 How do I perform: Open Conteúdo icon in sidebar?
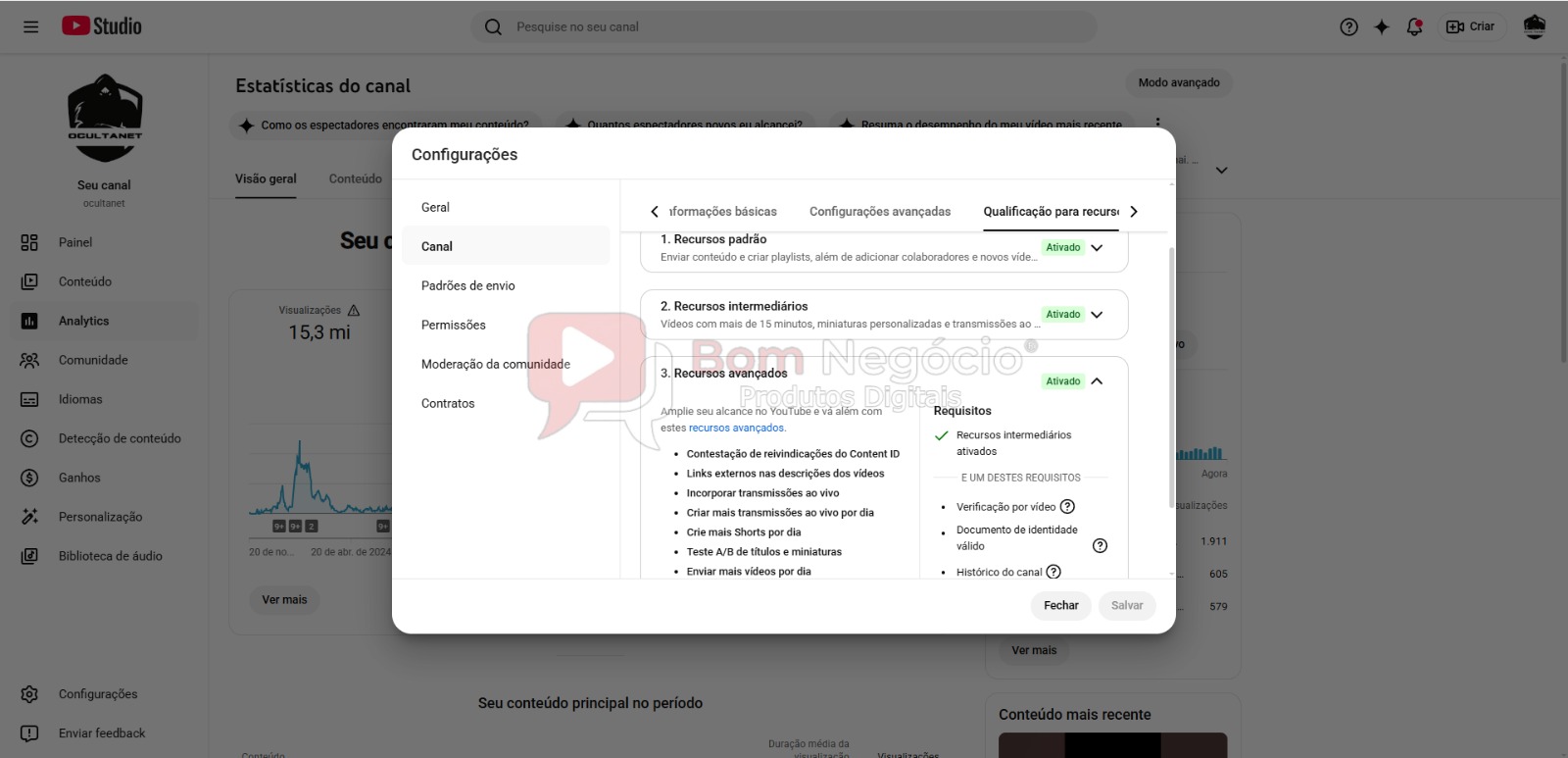29,281
